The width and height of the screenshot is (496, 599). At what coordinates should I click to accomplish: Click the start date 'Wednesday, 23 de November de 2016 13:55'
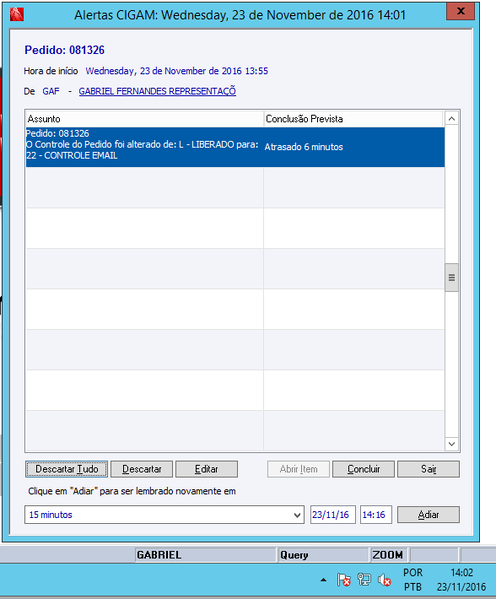(x=177, y=71)
